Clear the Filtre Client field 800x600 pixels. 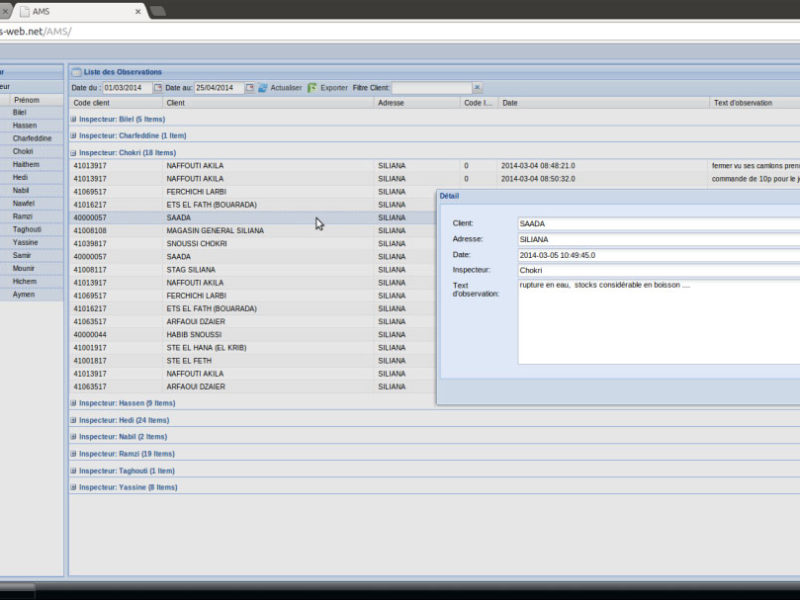click(477, 88)
